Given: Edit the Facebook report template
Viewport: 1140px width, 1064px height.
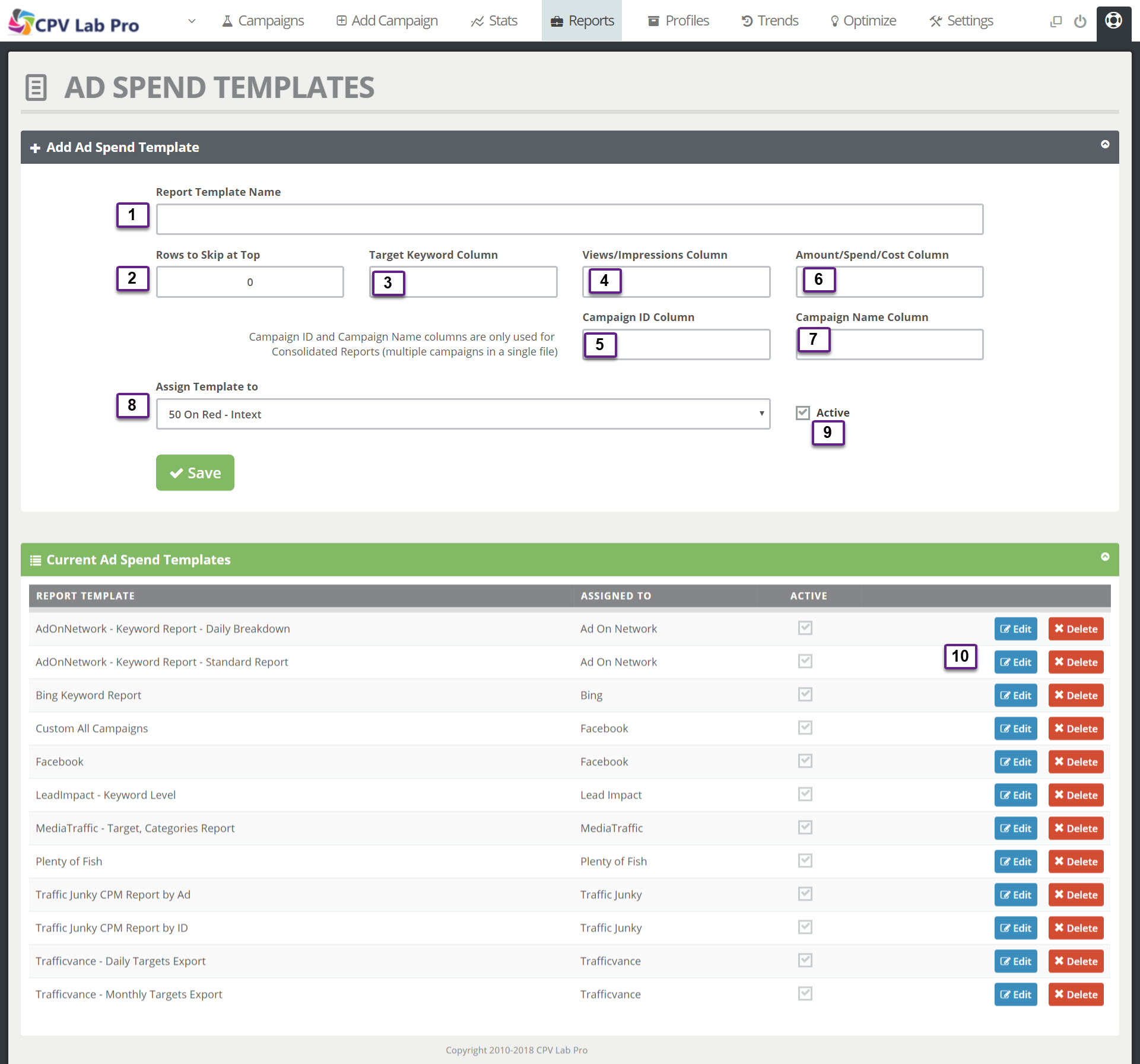Looking at the screenshot, I should click(1016, 762).
